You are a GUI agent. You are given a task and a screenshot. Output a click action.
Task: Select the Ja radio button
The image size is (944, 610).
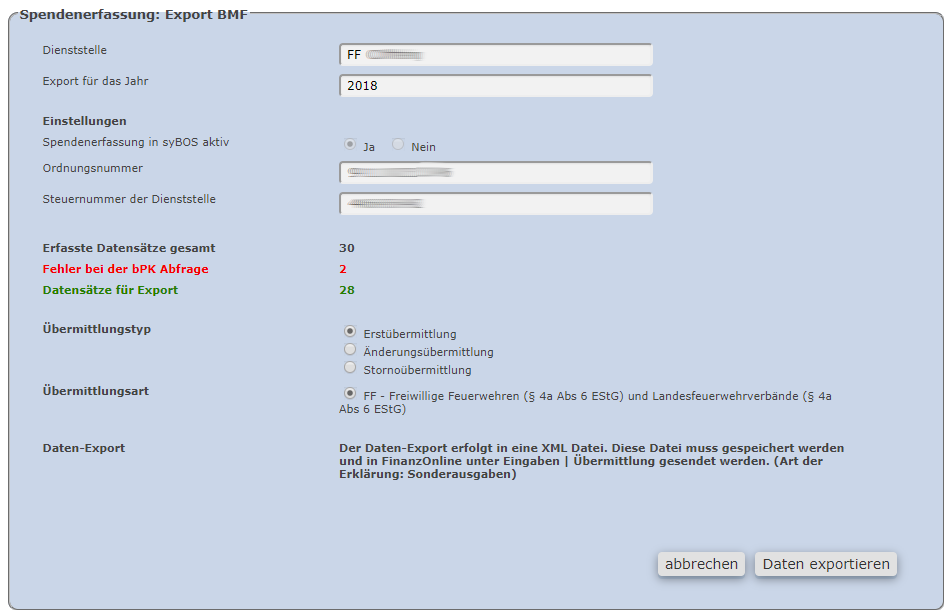tap(350, 145)
